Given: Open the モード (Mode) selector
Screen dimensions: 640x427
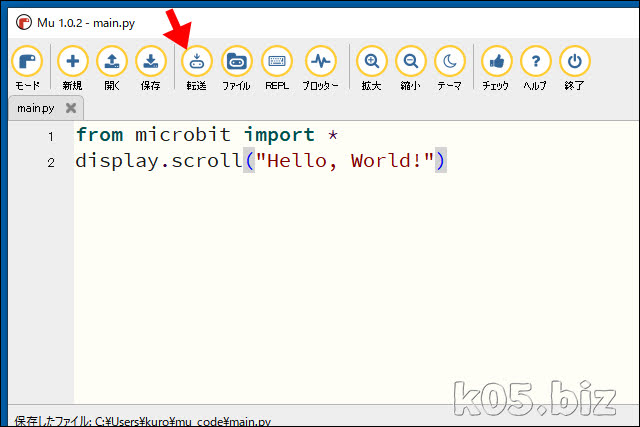Looking at the screenshot, I should (27, 68).
